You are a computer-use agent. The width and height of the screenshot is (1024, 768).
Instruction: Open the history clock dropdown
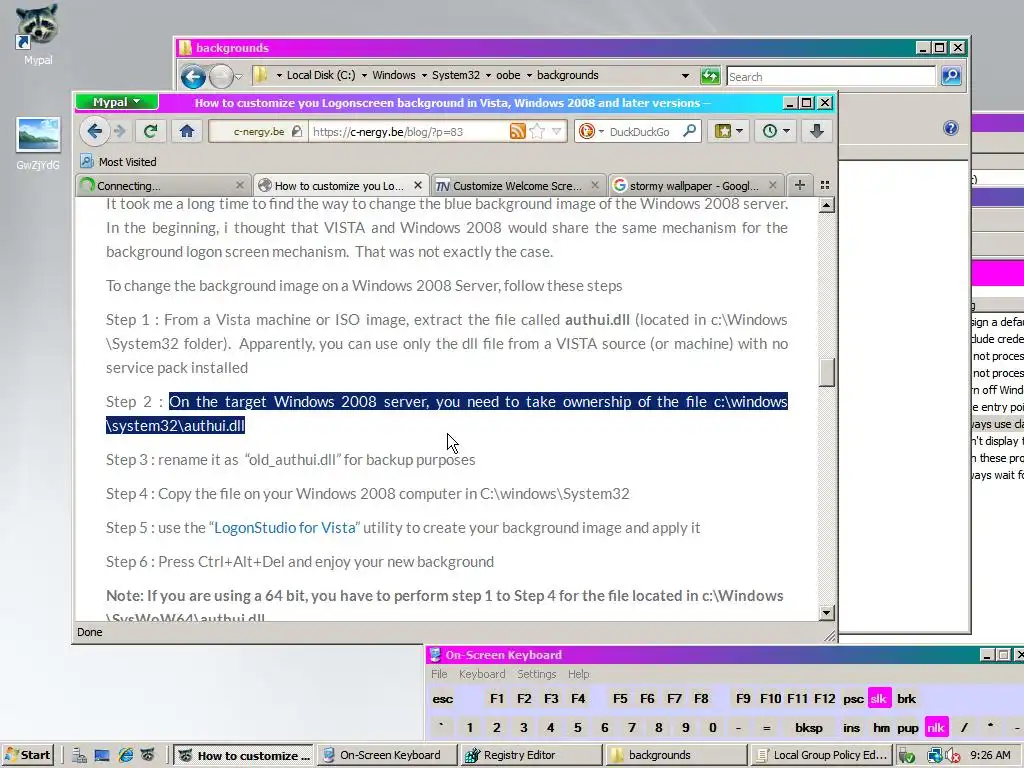[776, 131]
